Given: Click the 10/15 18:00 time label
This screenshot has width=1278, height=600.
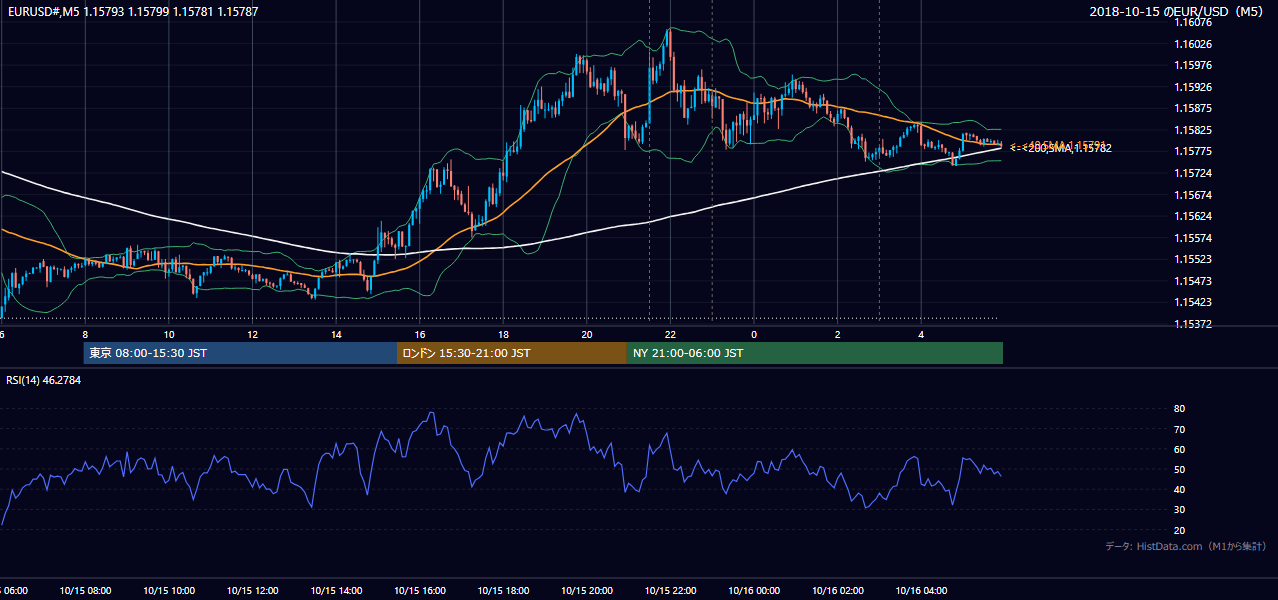Looking at the screenshot, I should (x=503, y=591).
